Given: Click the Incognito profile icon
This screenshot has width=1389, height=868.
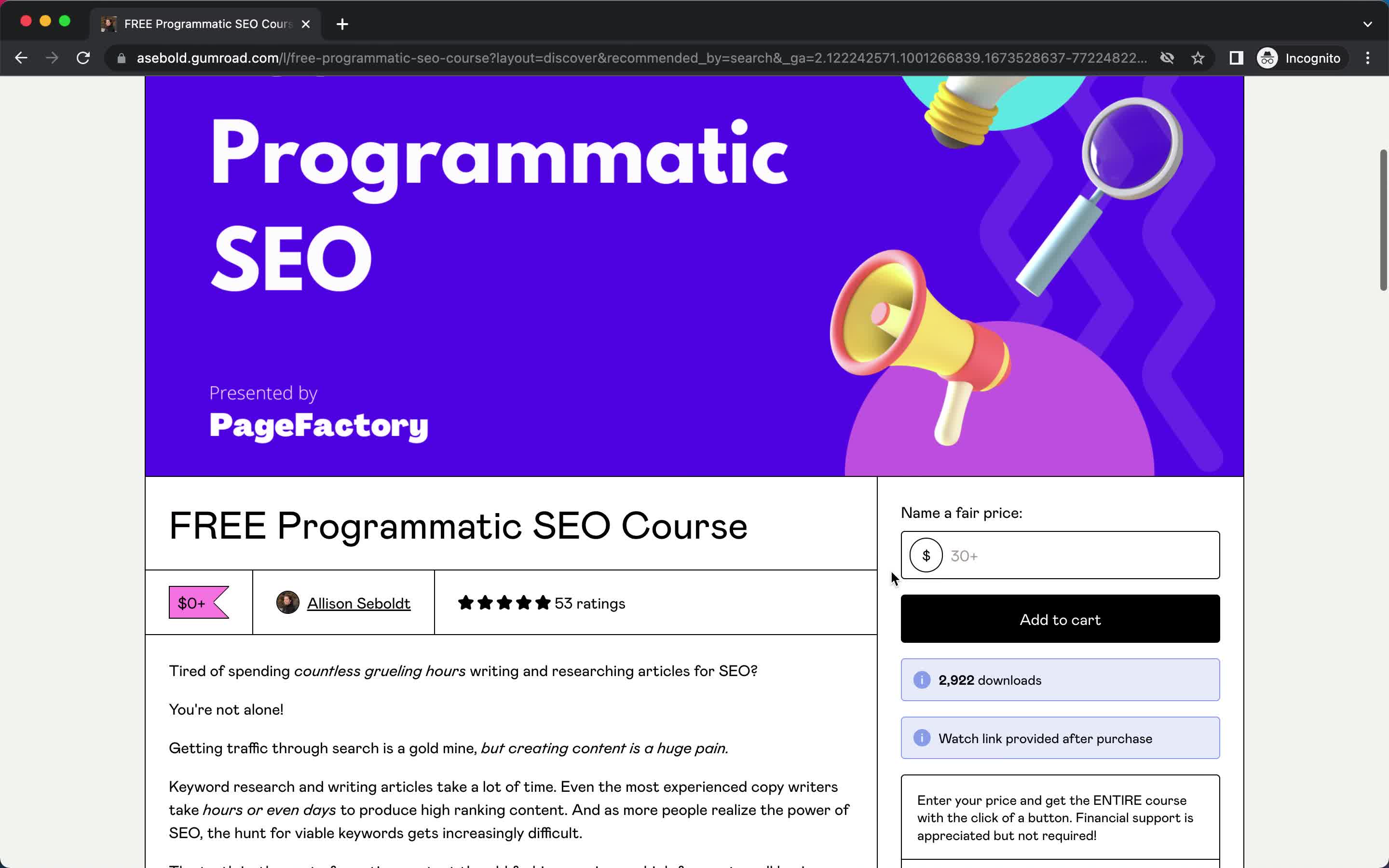Looking at the screenshot, I should (1268, 57).
